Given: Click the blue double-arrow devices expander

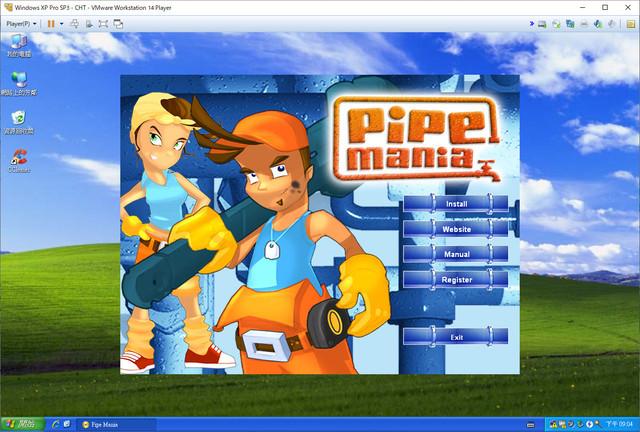Looking at the screenshot, I should coord(531,24).
